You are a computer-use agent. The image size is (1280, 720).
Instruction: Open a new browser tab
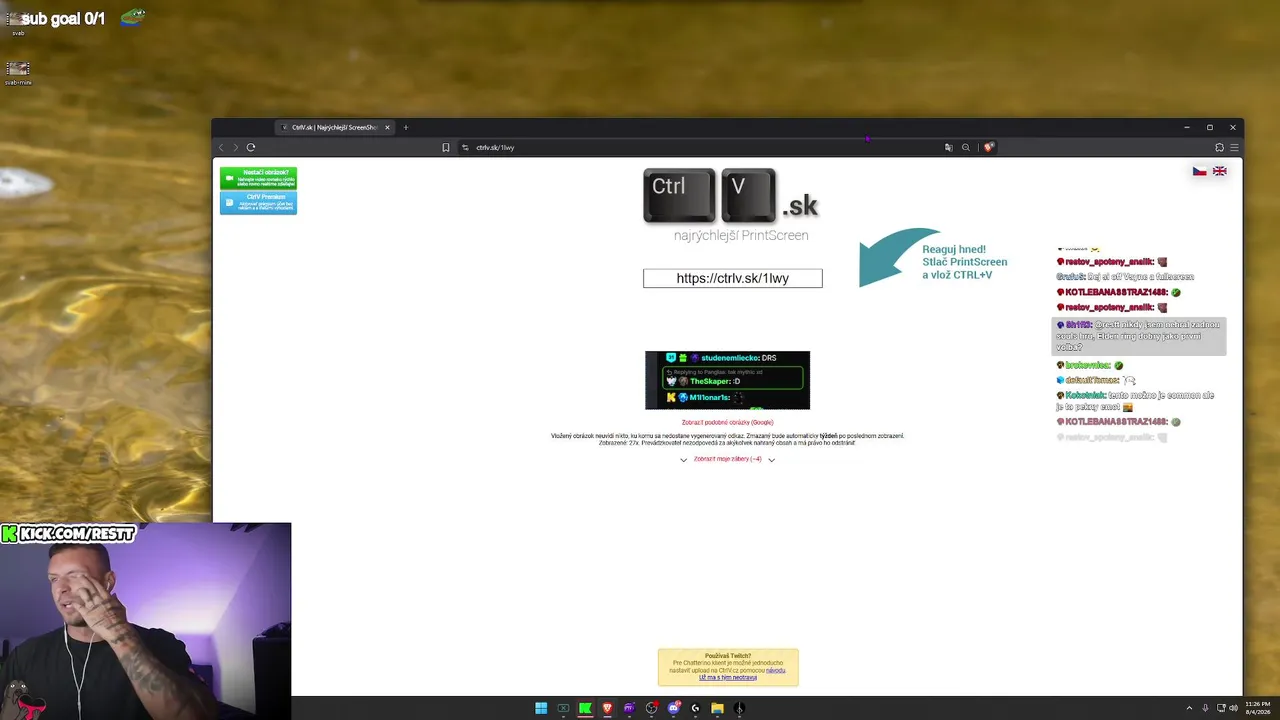click(405, 127)
